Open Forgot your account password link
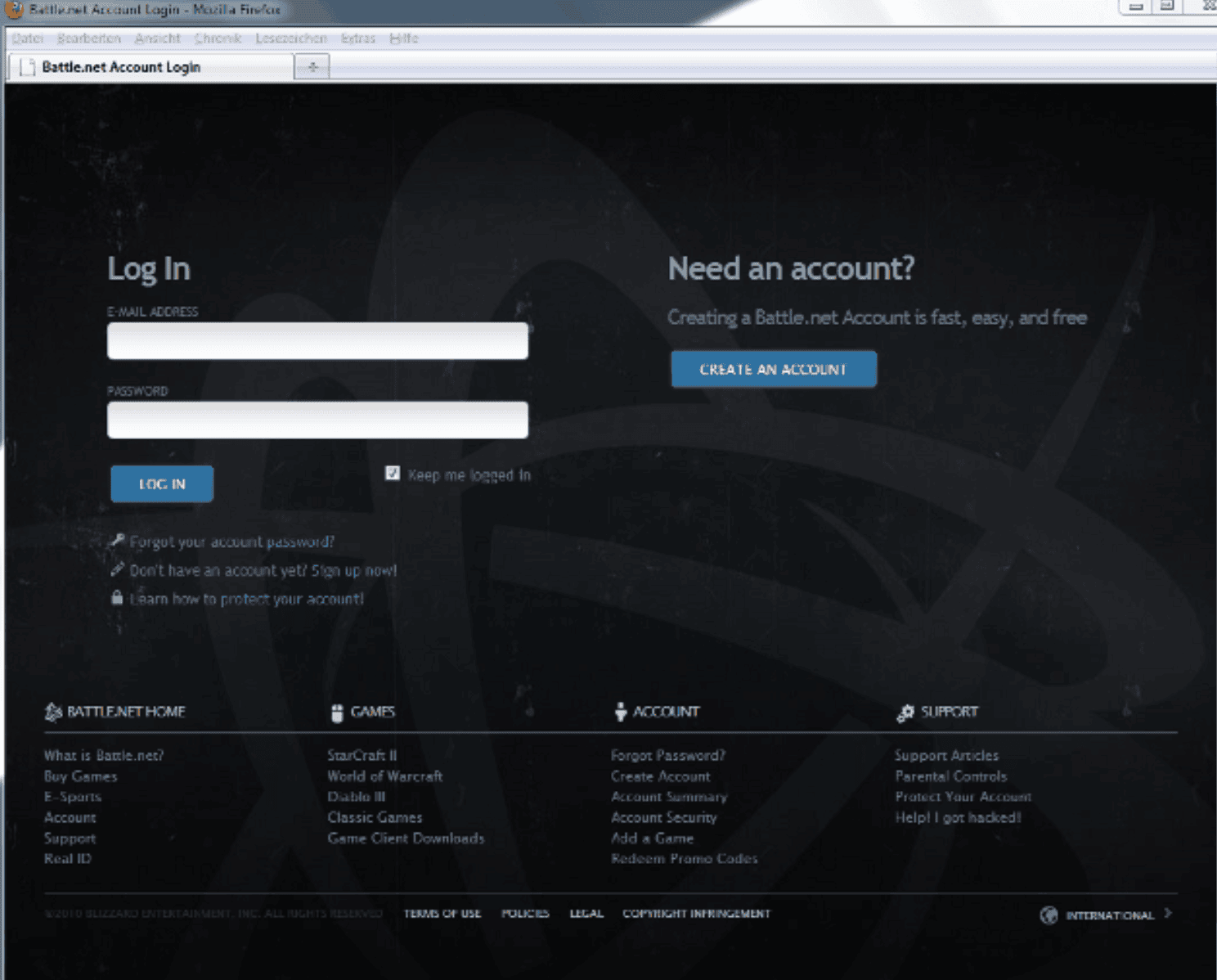This screenshot has height=980, width=1217. tap(231, 542)
